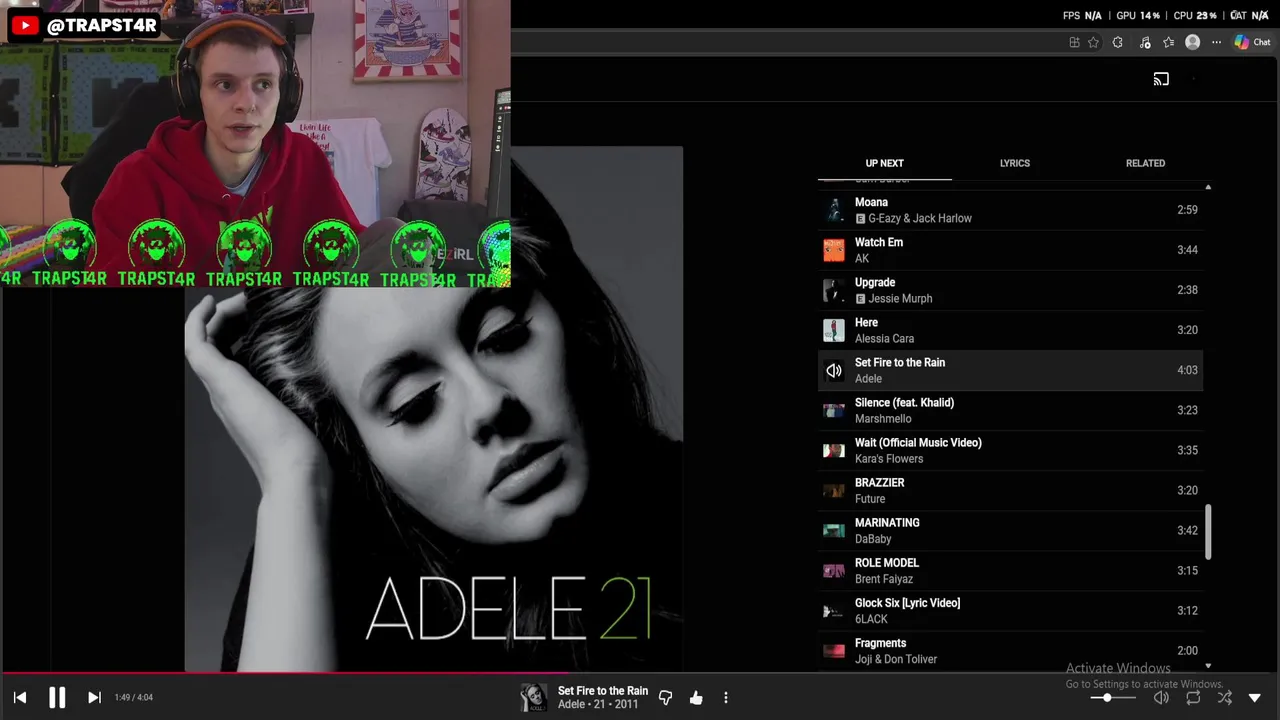Toggle shuffle mode
The height and width of the screenshot is (720, 1280).
tap(1225, 698)
